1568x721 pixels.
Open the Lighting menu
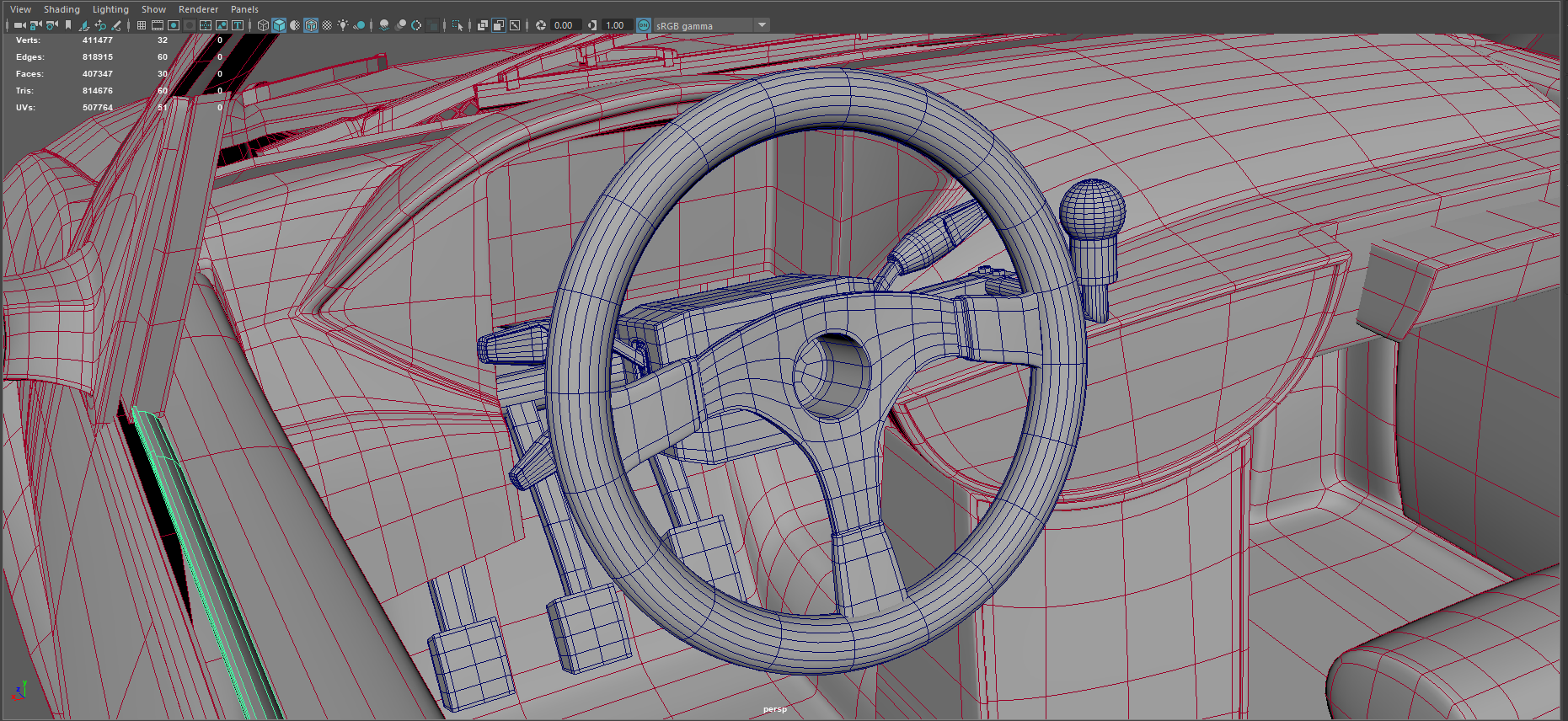click(110, 9)
